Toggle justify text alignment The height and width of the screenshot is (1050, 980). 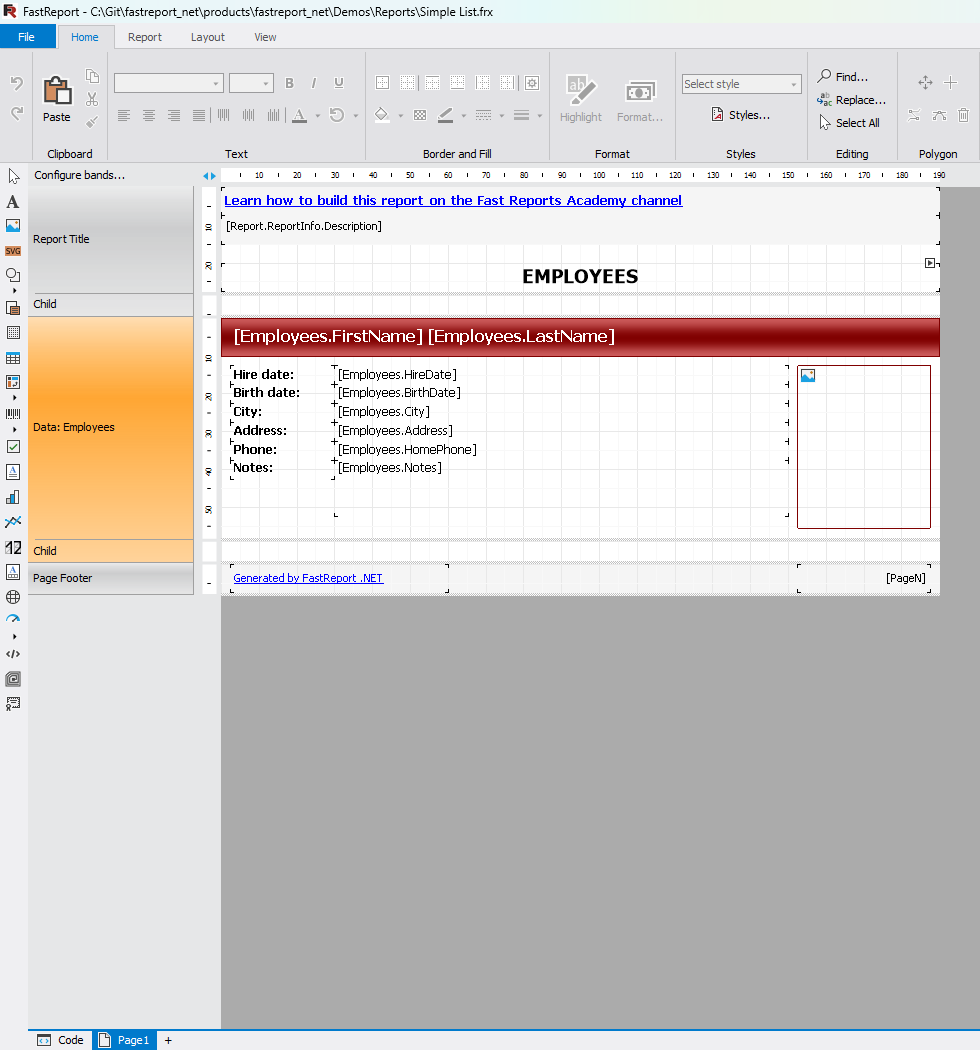pos(199,115)
